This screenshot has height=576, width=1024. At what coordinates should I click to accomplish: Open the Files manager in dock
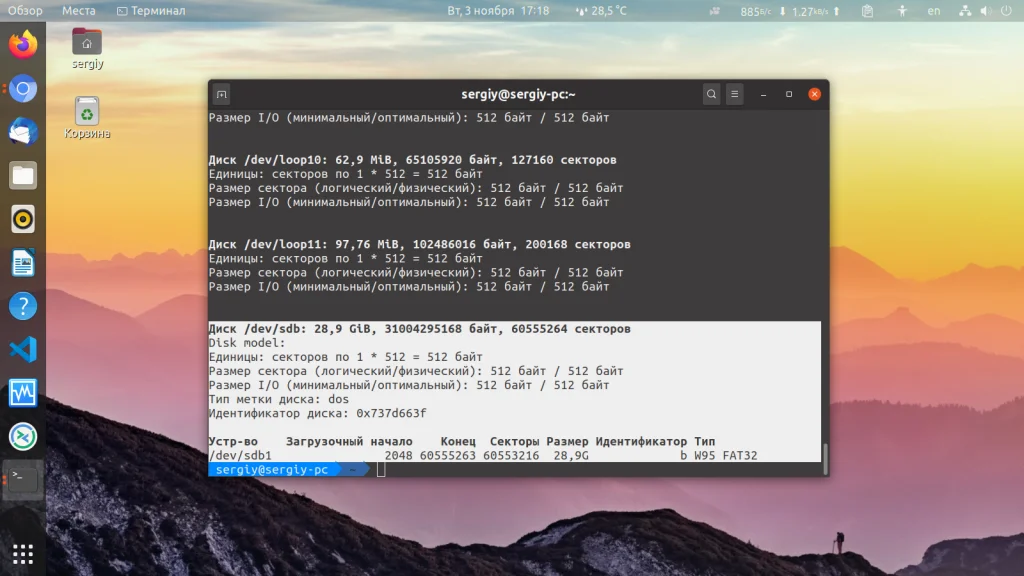coord(23,175)
